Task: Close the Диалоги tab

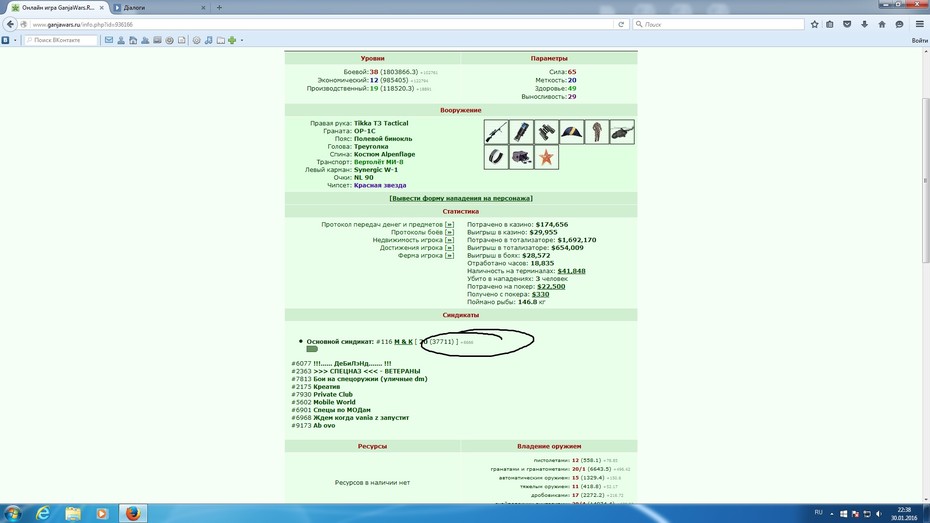Action: (x=203, y=8)
